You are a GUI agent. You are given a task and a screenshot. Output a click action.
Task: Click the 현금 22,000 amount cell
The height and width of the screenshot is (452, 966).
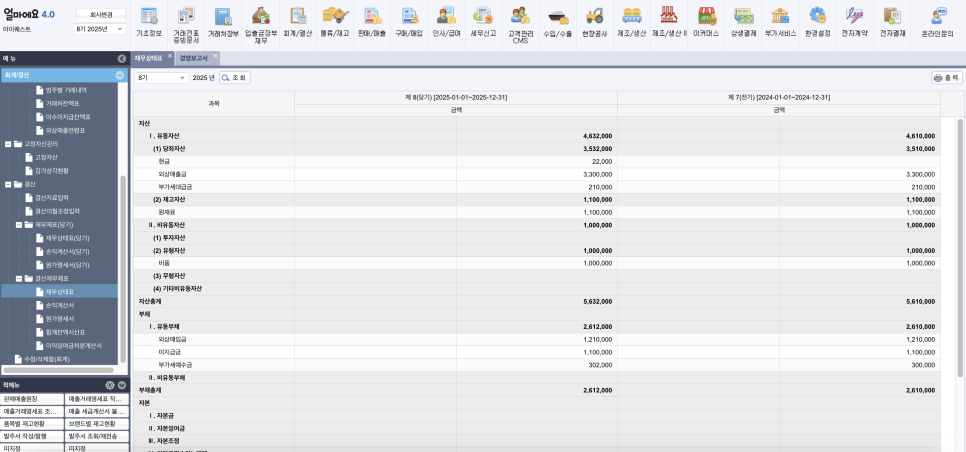click(x=537, y=161)
